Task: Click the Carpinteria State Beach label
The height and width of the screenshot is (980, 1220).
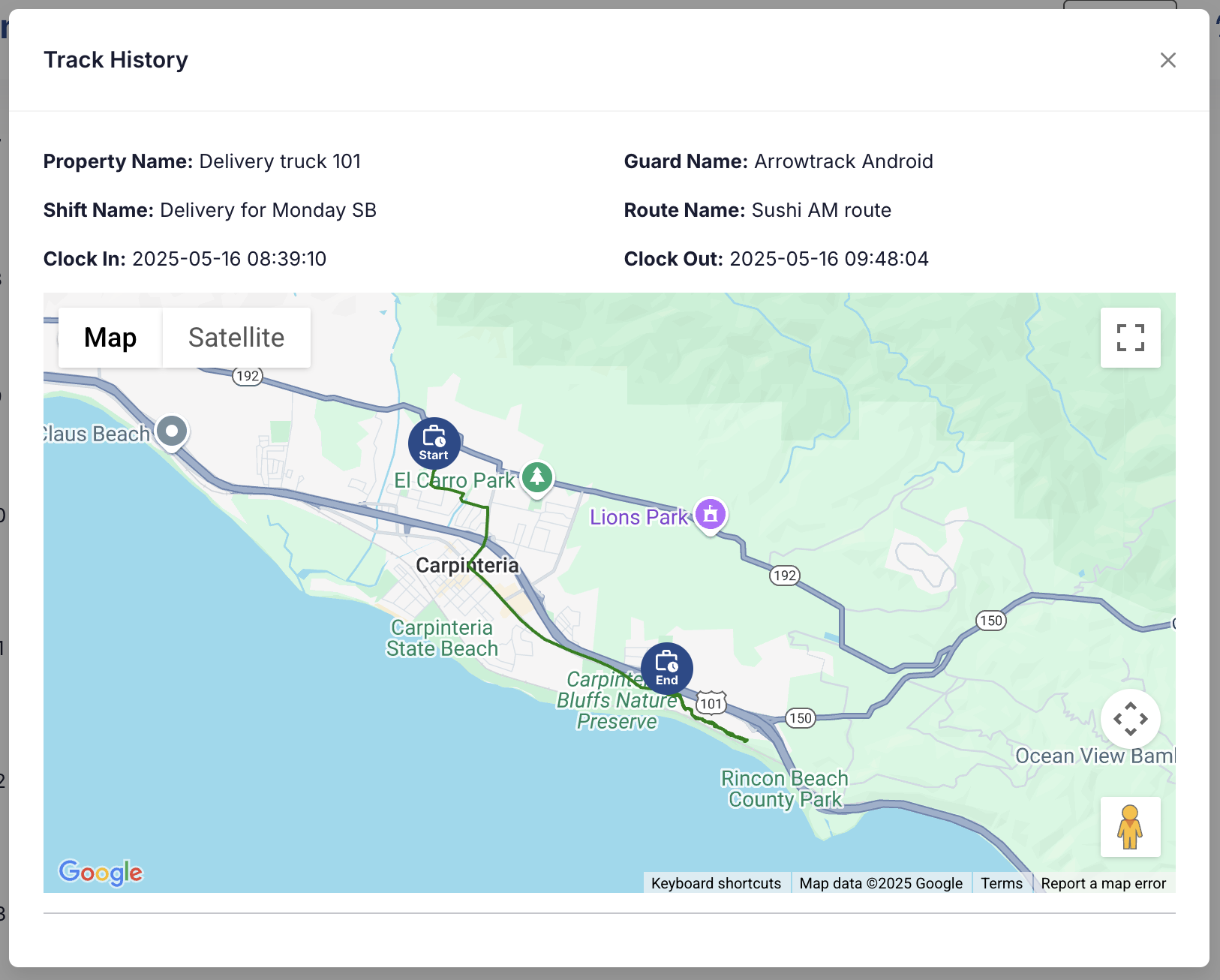Action: [x=442, y=638]
